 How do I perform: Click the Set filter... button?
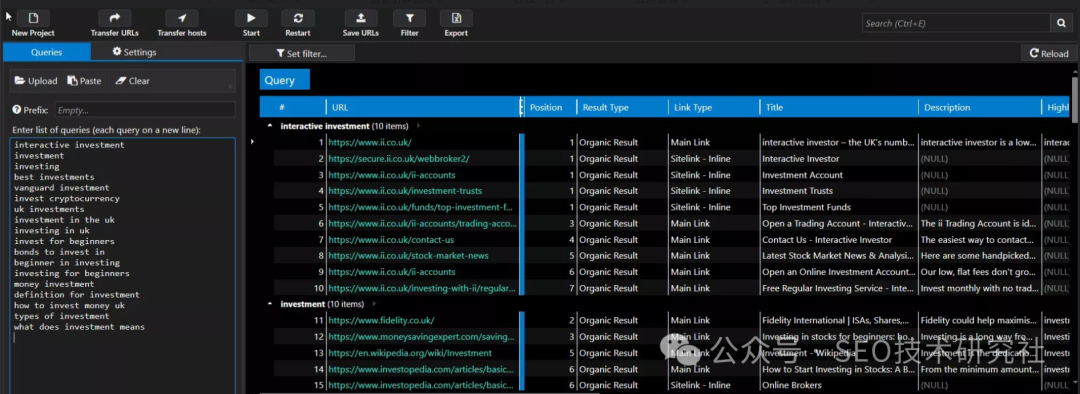[302, 53]
